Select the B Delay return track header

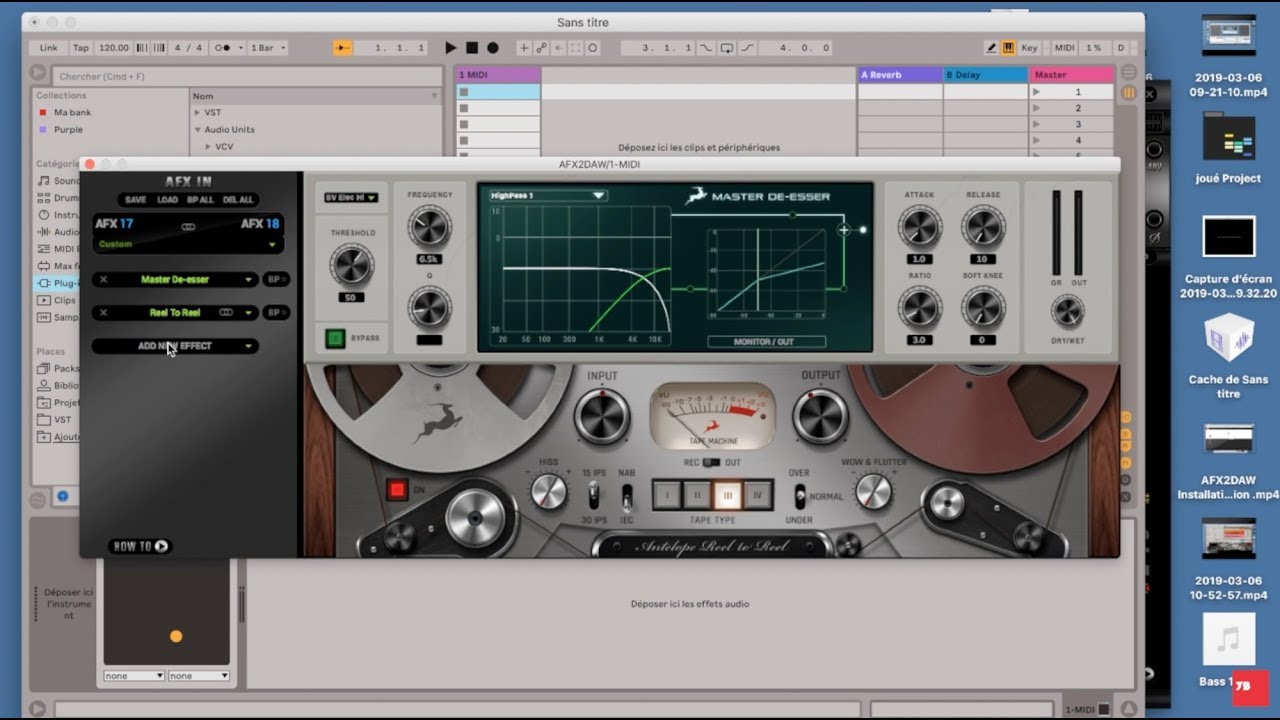coord(985,75)
